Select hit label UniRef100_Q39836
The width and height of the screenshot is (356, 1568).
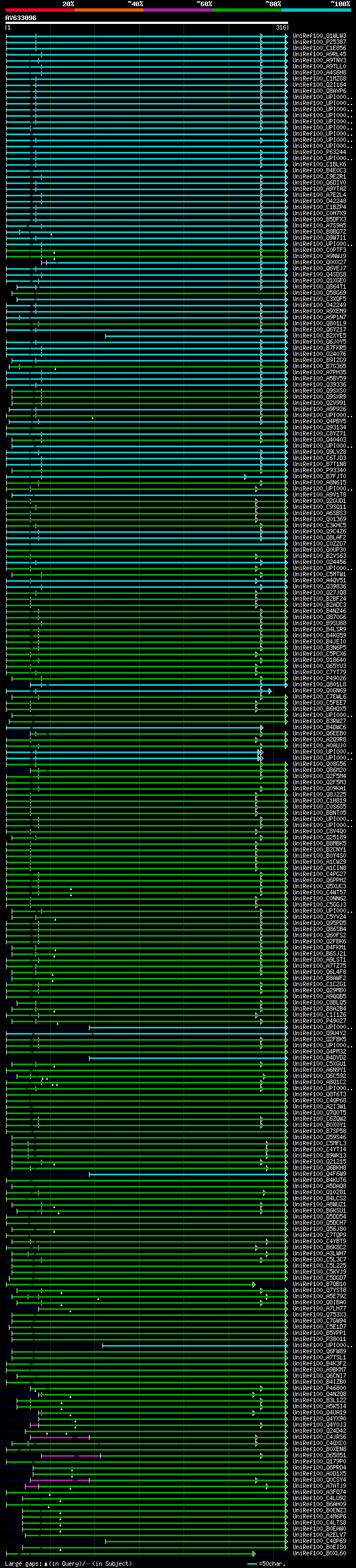319,586
